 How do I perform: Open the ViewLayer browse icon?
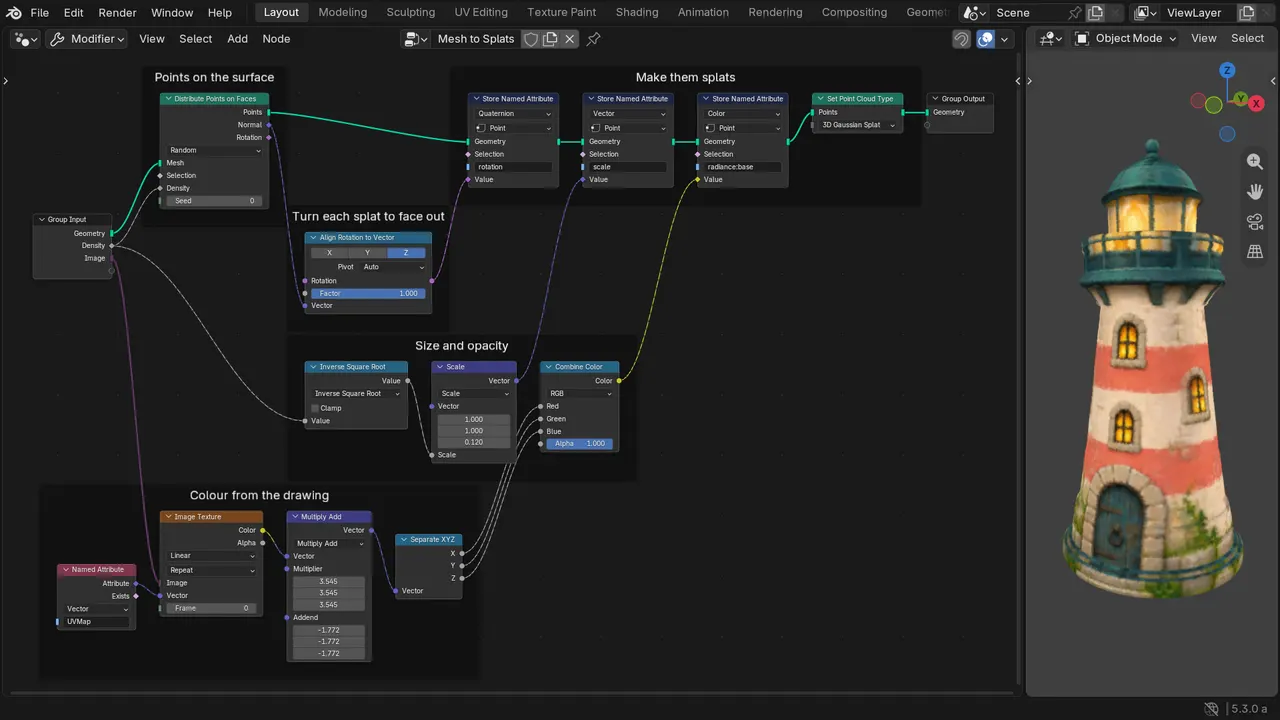tap(1147, 12)
